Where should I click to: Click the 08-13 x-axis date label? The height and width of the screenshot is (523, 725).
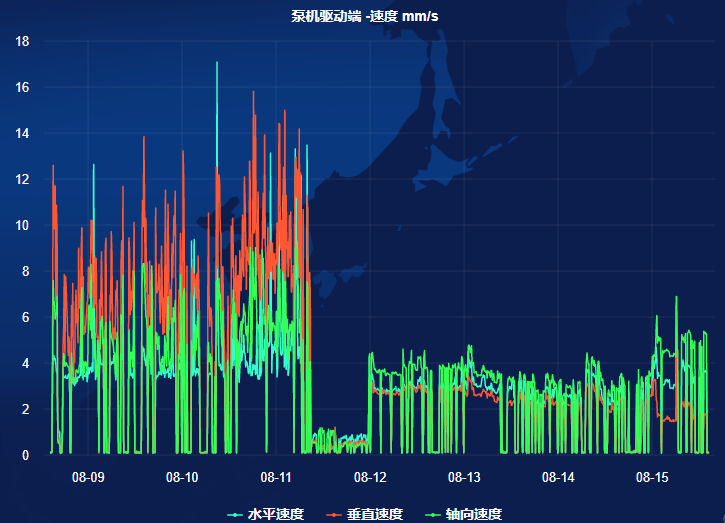tap(464, 478)
